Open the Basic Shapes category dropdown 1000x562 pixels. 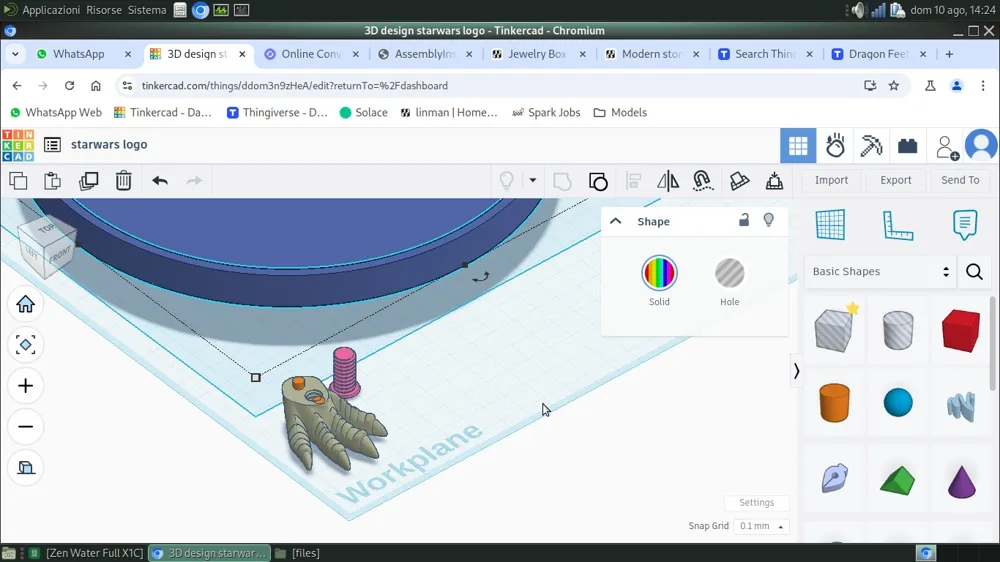[x=880, y=272]
